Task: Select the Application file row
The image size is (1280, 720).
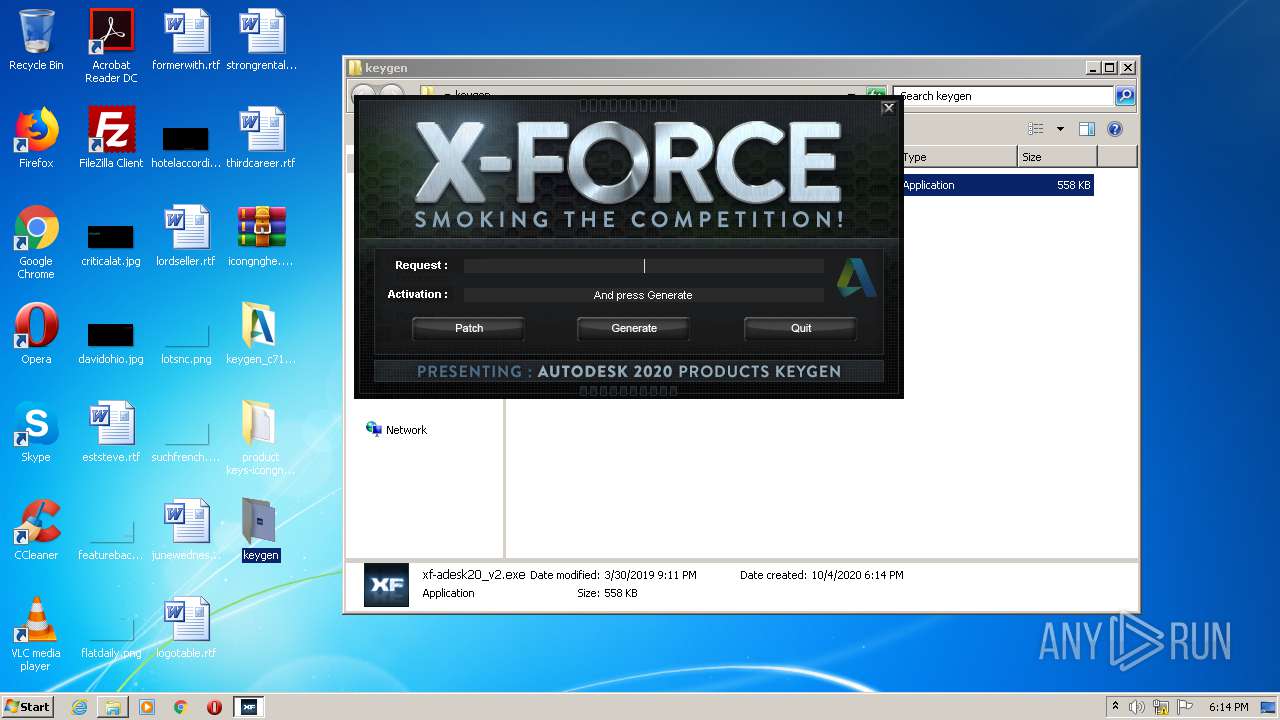Action: pyautogui.click(x=996, y=185)
